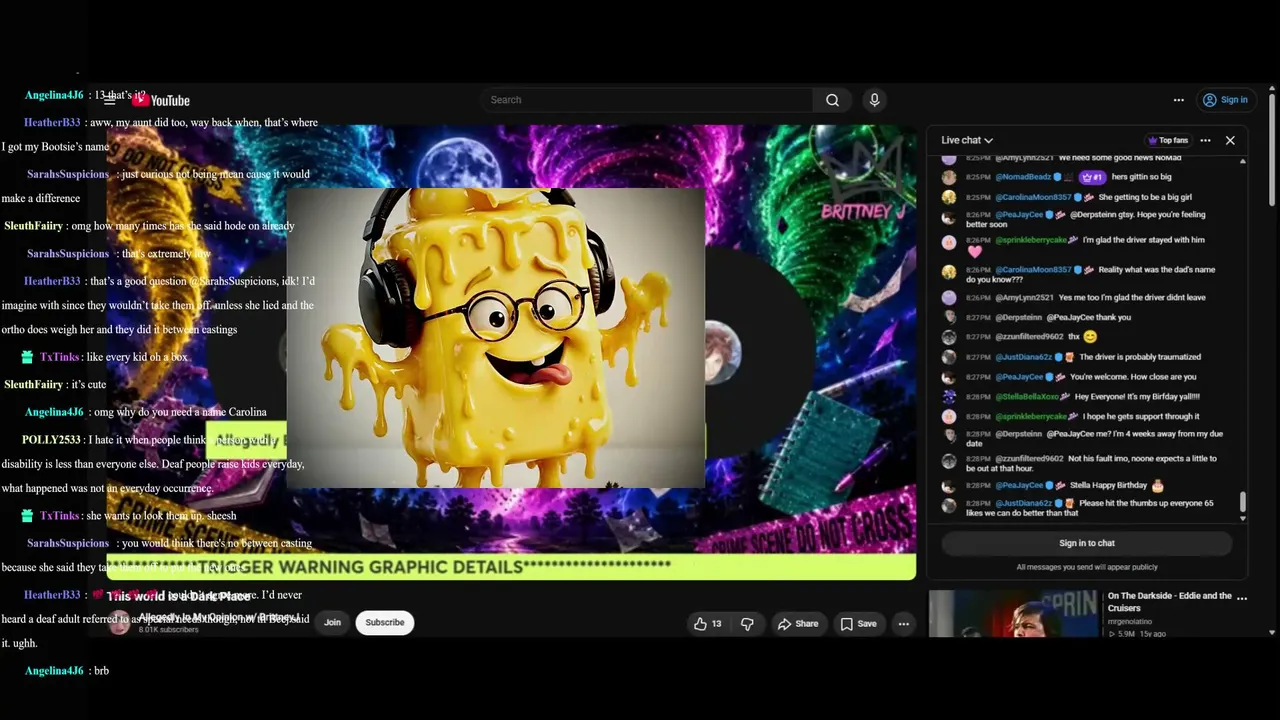
Task: Click the live chat scroll-down arrow
Action: (1243, 518)
